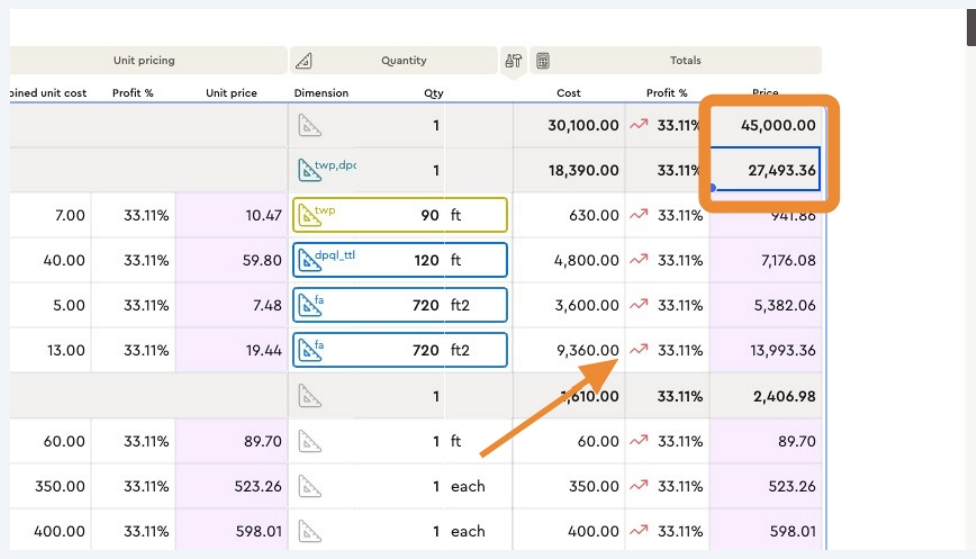Open the ft unit in the 90 qty row
This screenshot has height=559, width=976.
(x=456, y=215)
